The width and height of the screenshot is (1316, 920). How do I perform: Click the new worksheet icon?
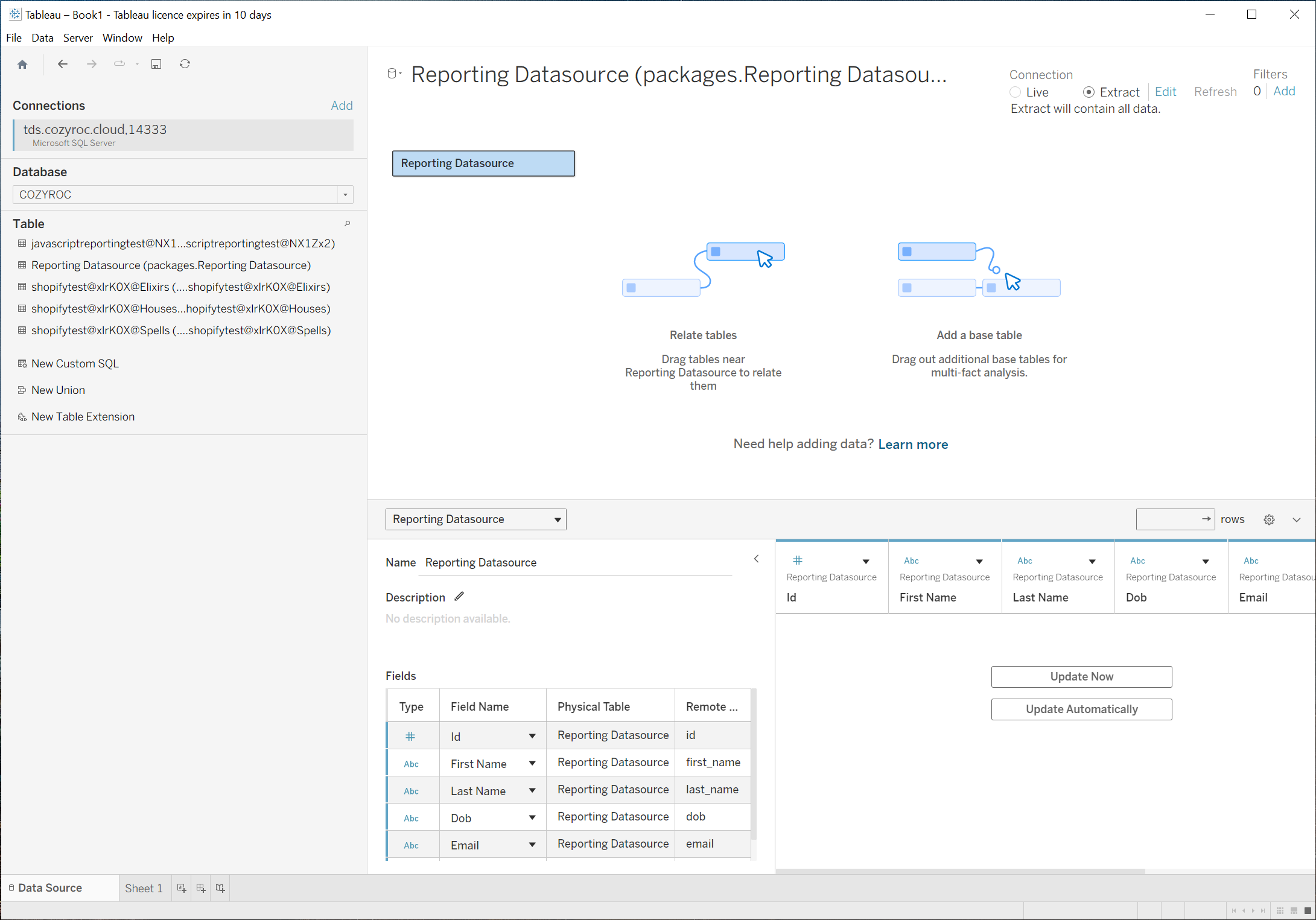(x=181, y=888)
